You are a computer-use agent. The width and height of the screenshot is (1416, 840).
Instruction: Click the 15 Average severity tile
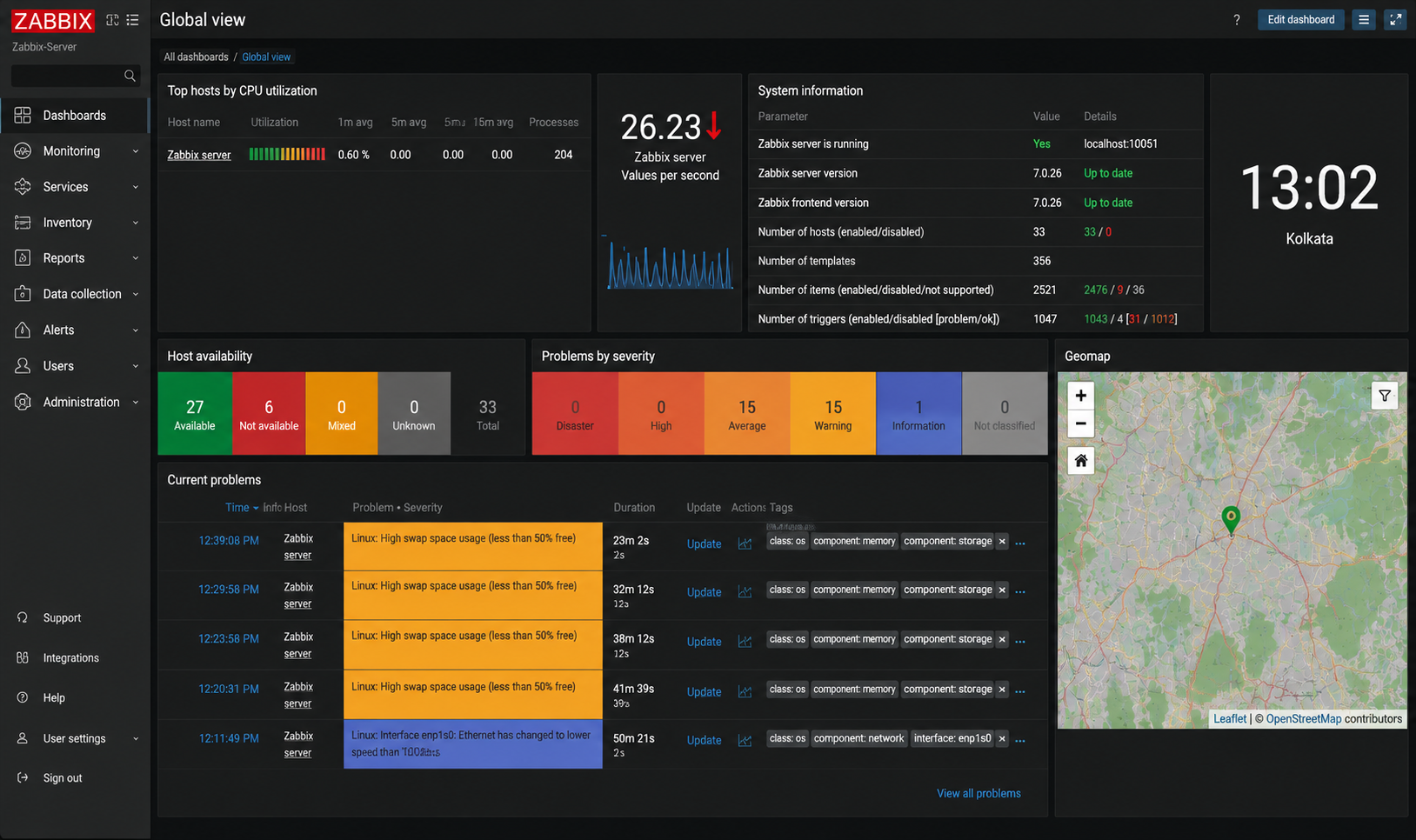coord(747,414)
